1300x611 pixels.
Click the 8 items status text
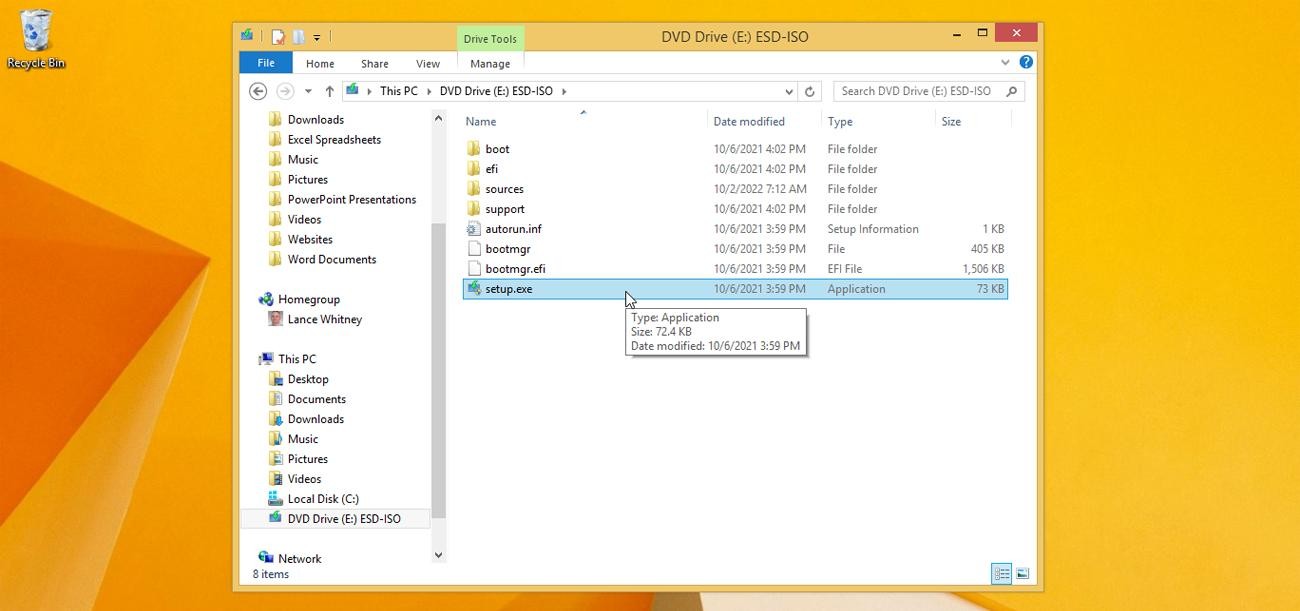tap(271, 574)
